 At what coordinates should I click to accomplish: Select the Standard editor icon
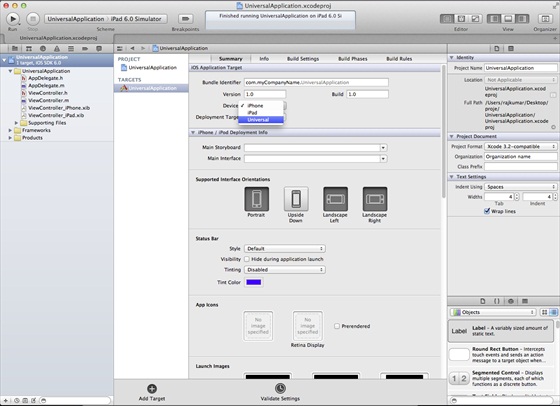(447, 19)
